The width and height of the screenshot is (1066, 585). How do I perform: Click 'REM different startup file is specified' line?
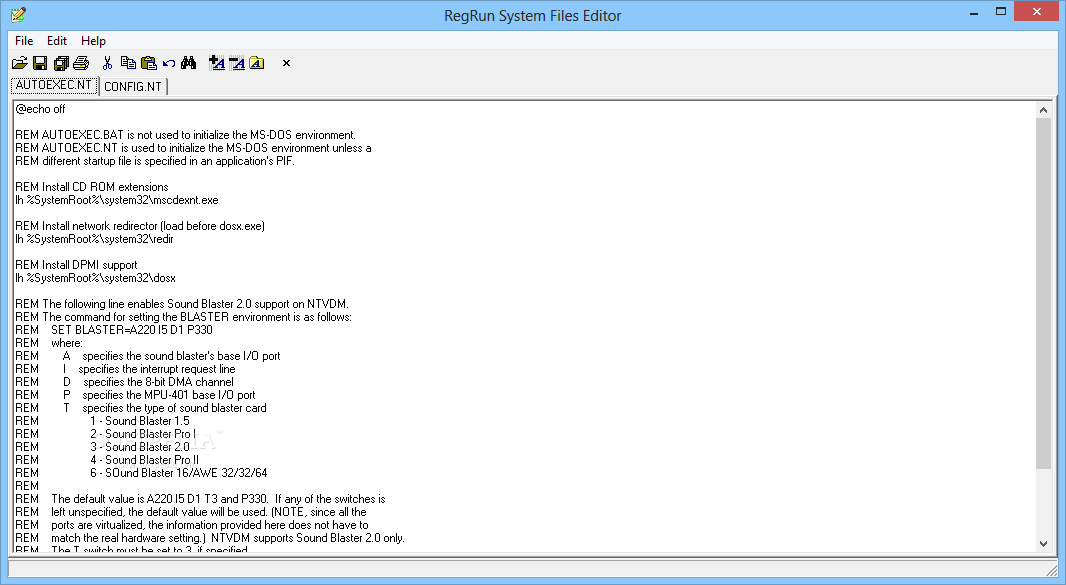[155, 161]
